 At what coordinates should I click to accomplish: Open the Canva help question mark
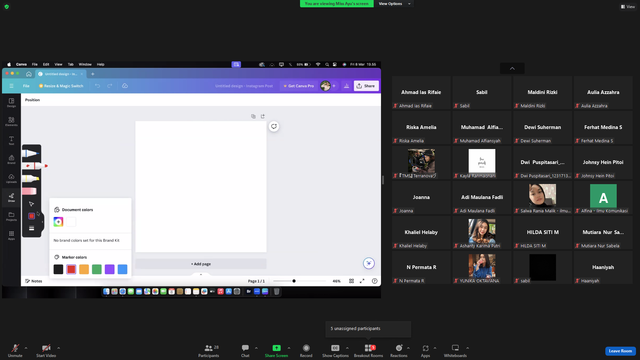(x=375, y=281)
